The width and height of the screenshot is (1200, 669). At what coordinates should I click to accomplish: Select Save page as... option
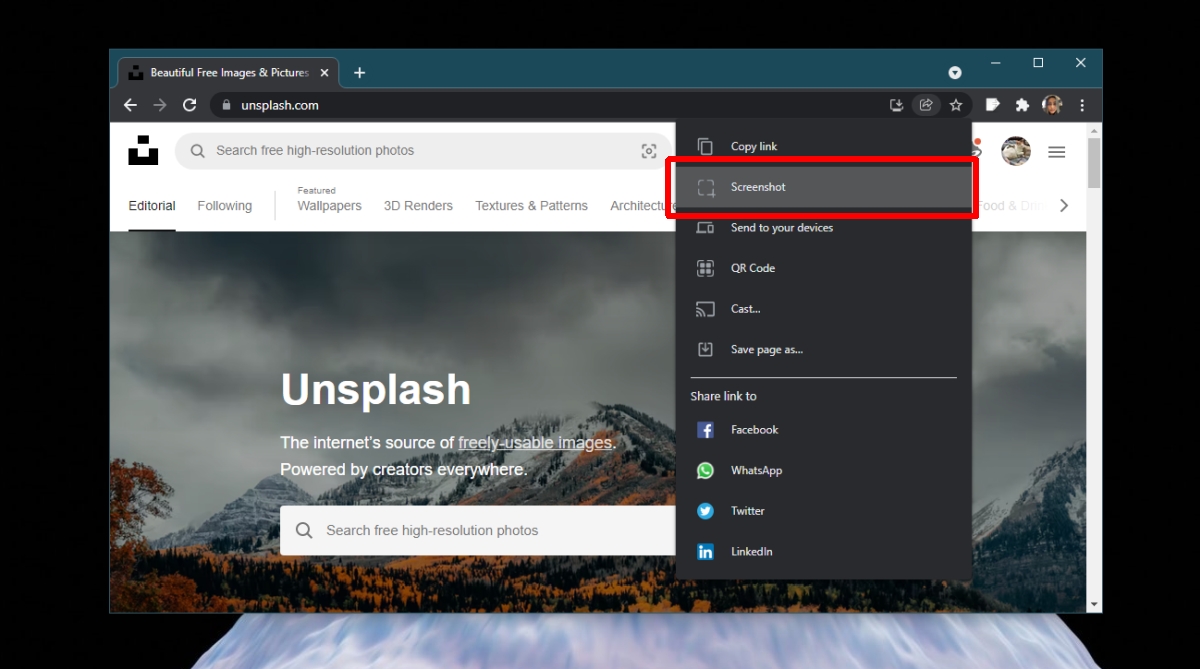[x=824, y=349]
